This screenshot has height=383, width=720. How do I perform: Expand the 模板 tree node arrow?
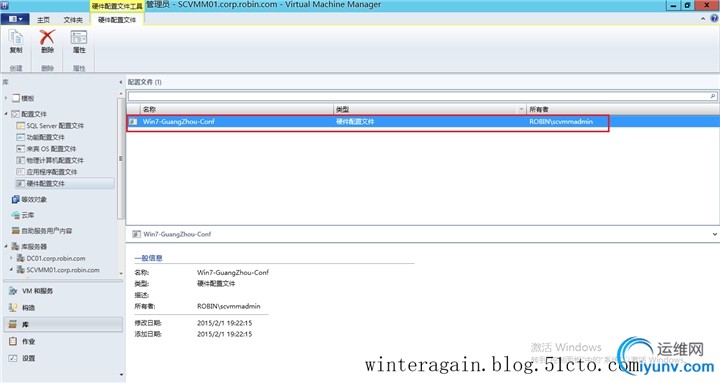click(6, 98)
